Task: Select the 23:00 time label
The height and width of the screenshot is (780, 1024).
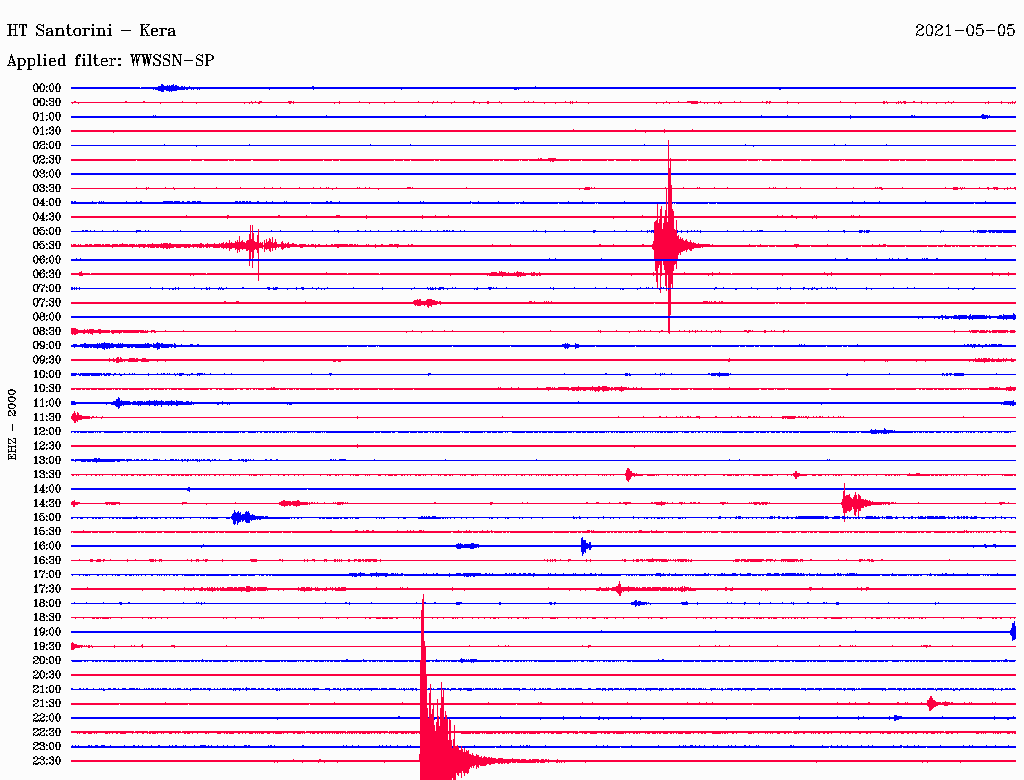Action: 47,747
